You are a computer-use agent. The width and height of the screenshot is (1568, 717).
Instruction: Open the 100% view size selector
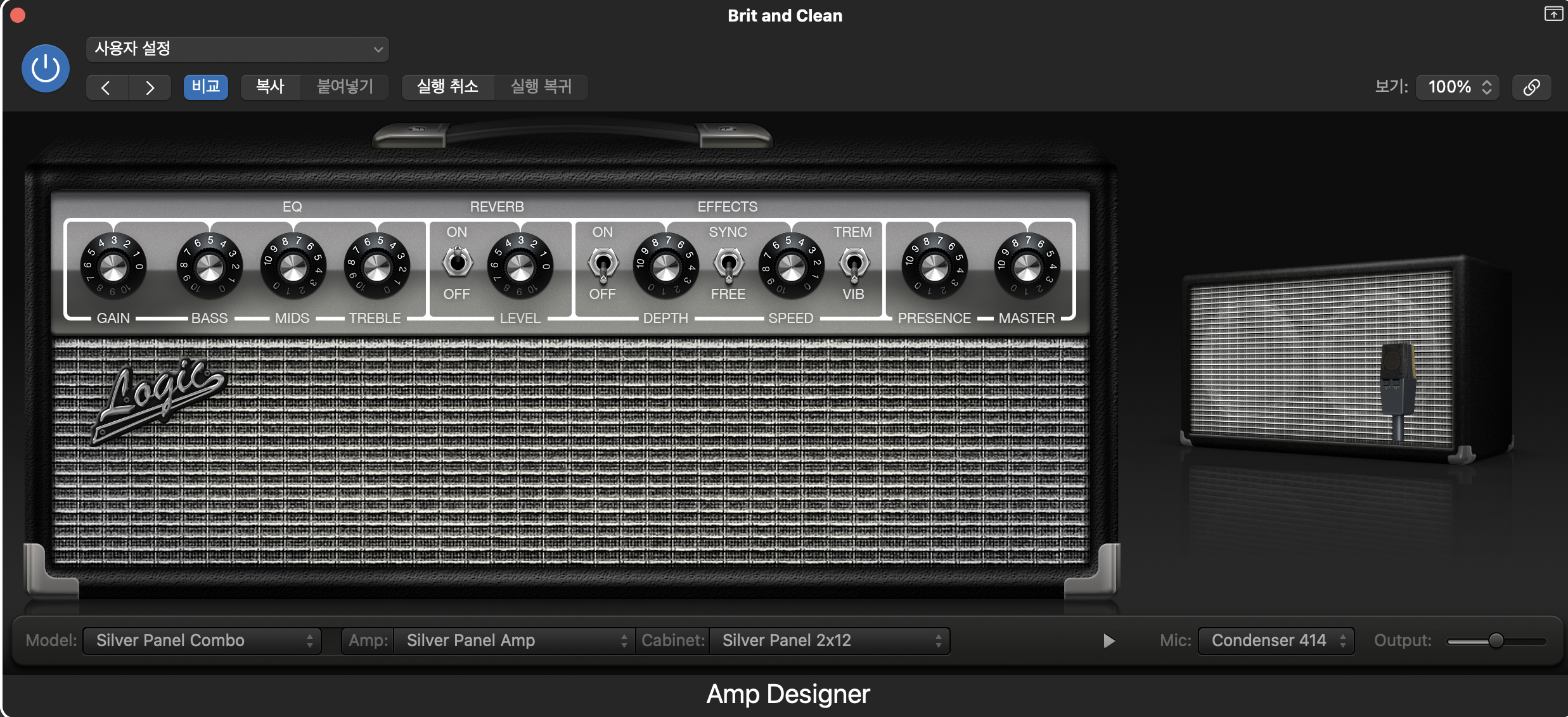(1458, 87)
